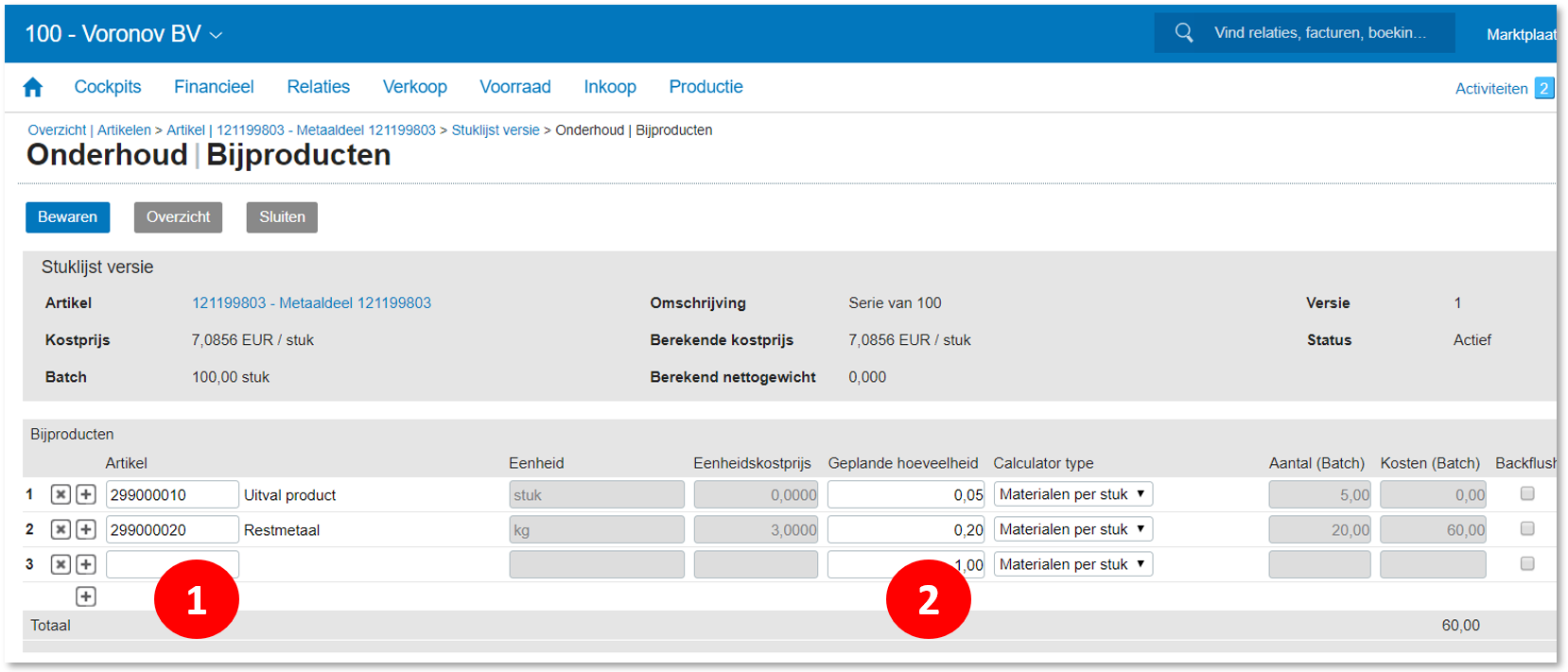
Task: Click the search magnifier icon
Action: click(x=1183, y=33)
